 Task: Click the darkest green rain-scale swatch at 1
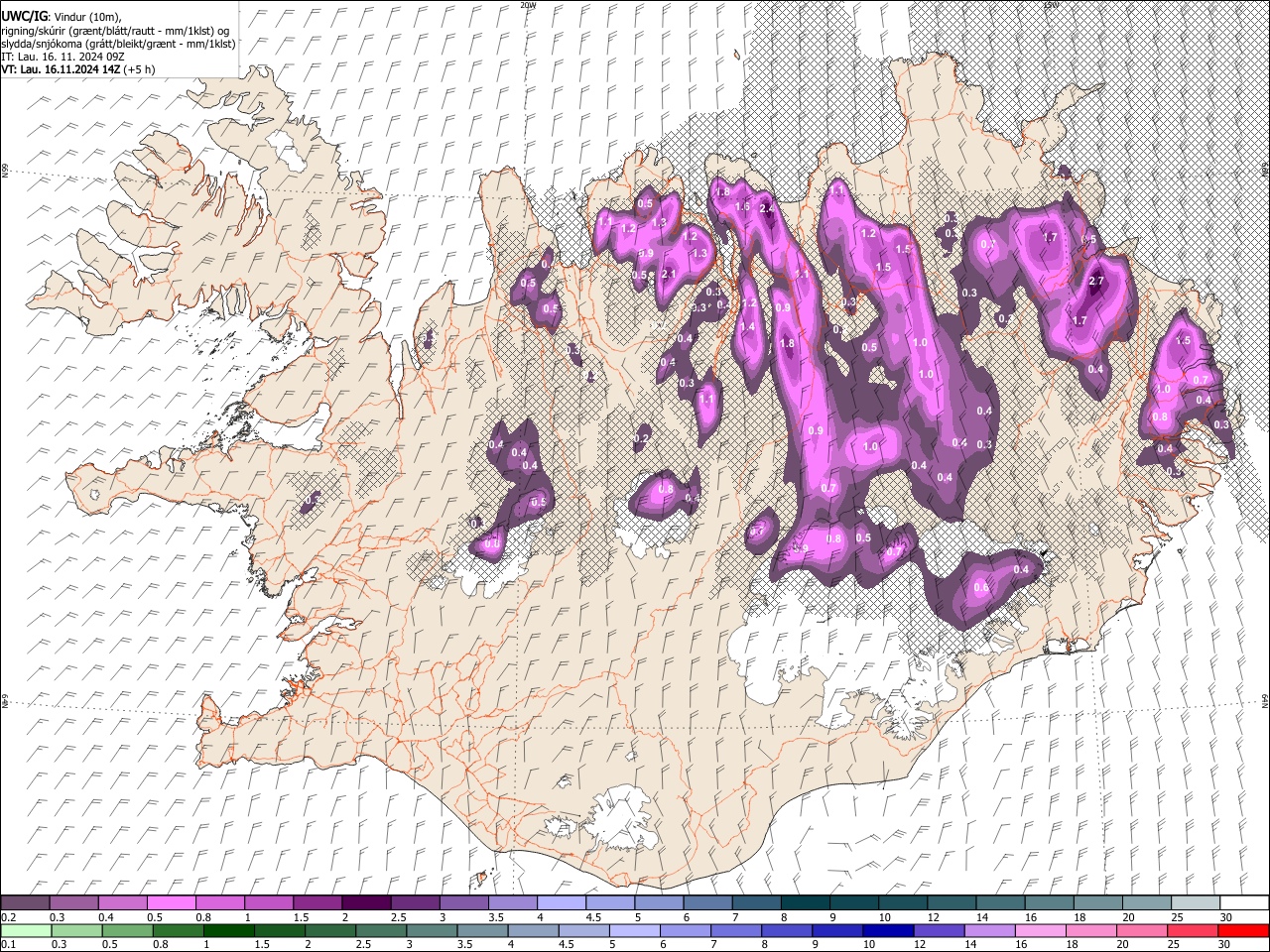point(229,930)
